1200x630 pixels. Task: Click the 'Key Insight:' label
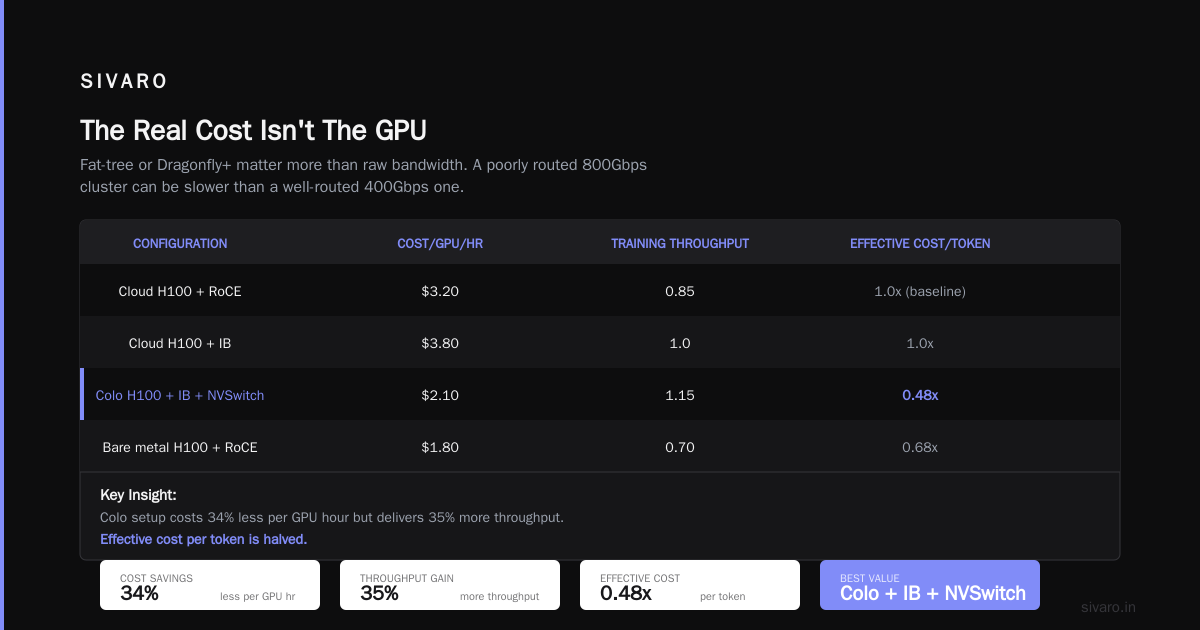coord(138,495)
